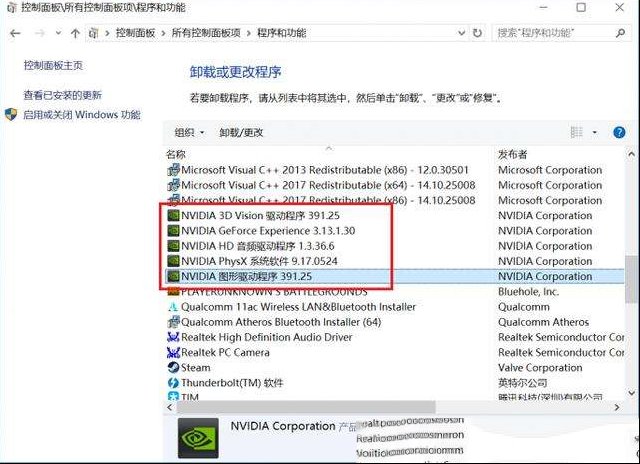Click horizontal scrollbar left arrow
Screen dimensions: 640x464
tap(170, 407)
